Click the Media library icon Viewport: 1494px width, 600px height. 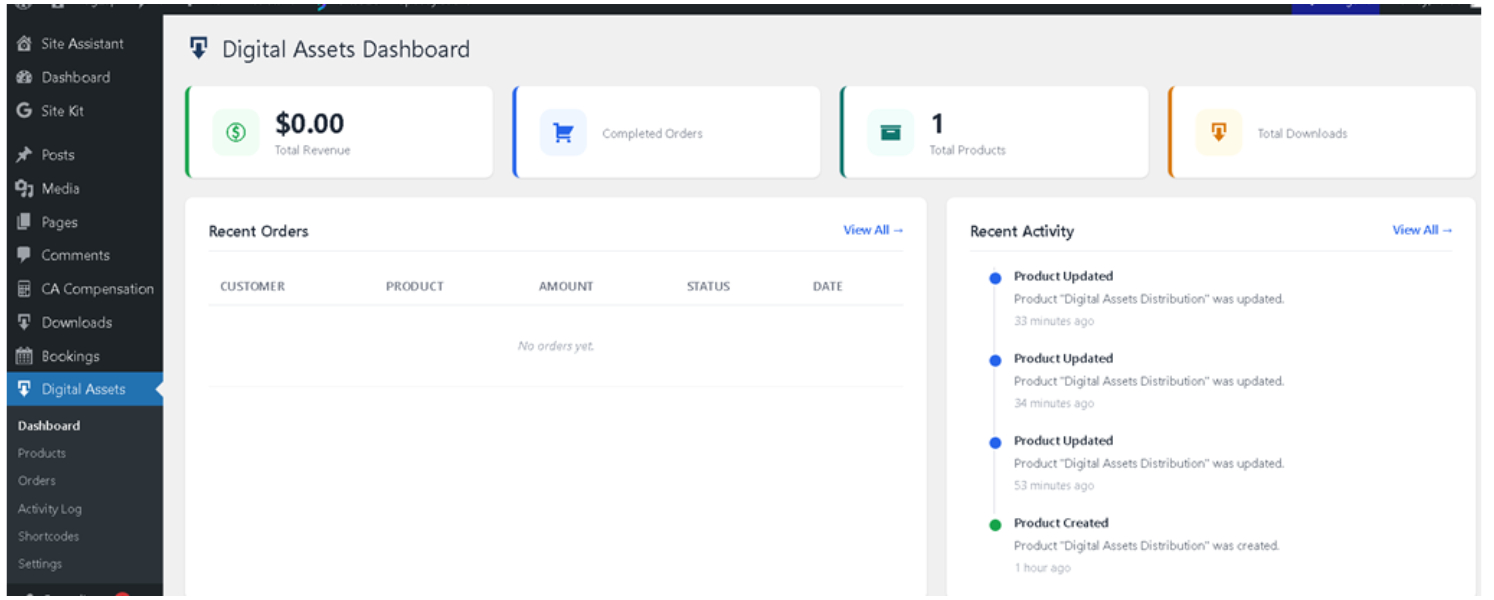point(24,188)
